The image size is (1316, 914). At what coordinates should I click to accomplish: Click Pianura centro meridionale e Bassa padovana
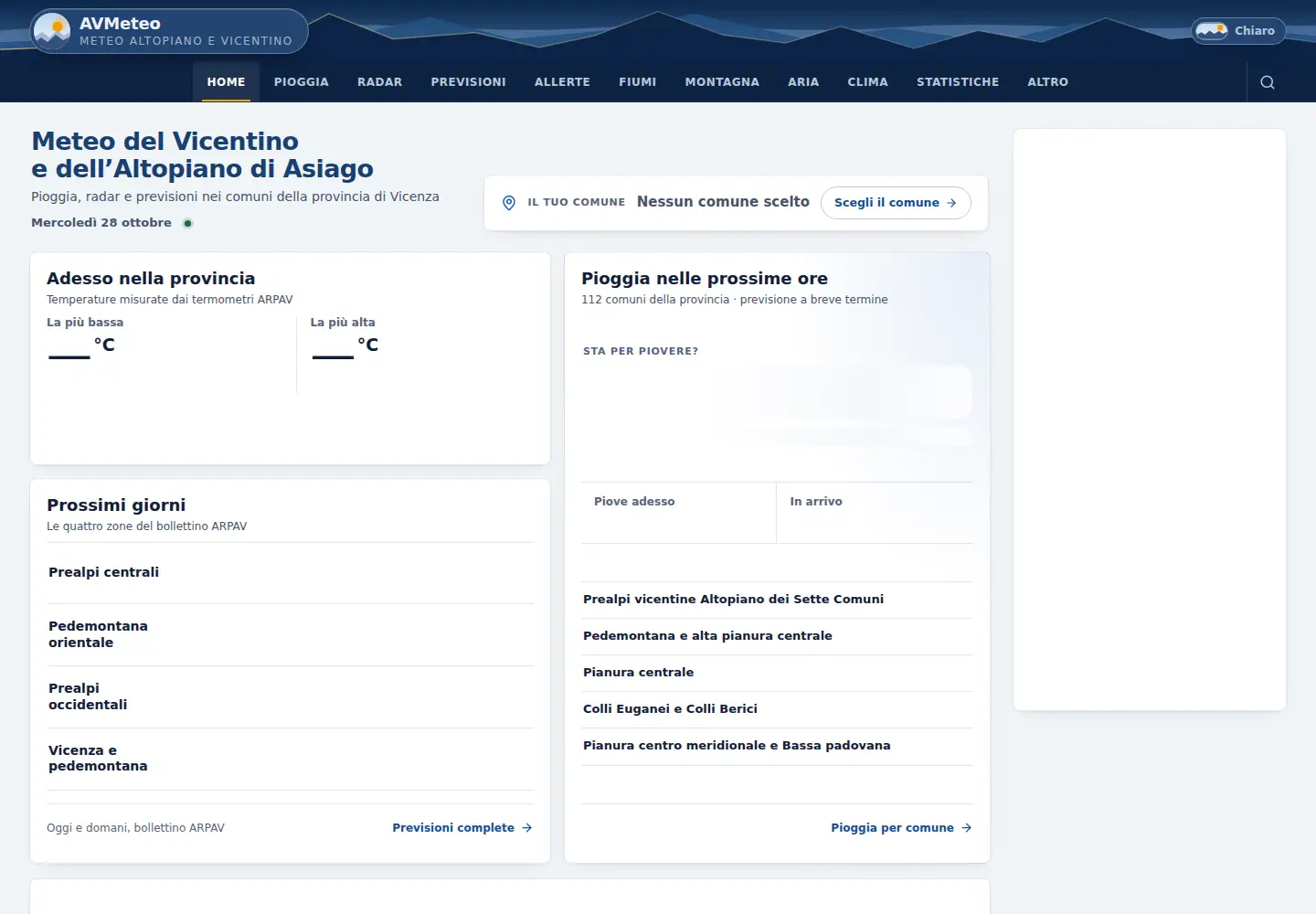coord(777,747)
